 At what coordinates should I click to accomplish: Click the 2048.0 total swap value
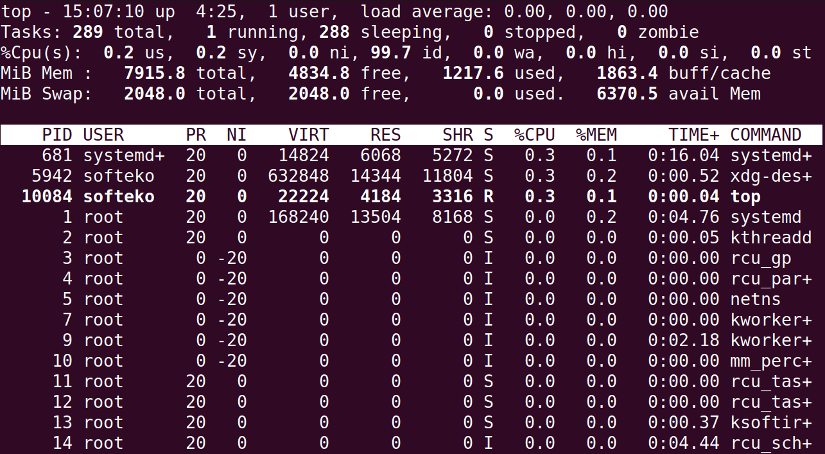[154, 94]
